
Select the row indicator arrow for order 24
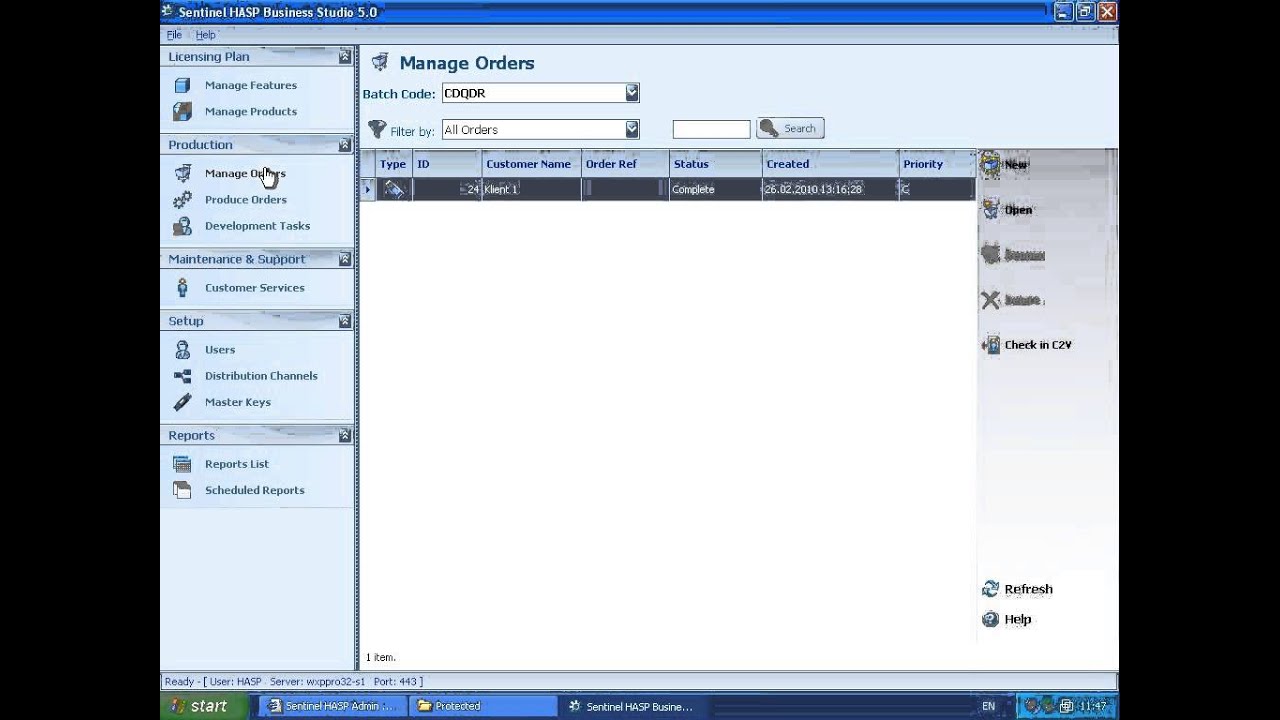pos(368,189)
